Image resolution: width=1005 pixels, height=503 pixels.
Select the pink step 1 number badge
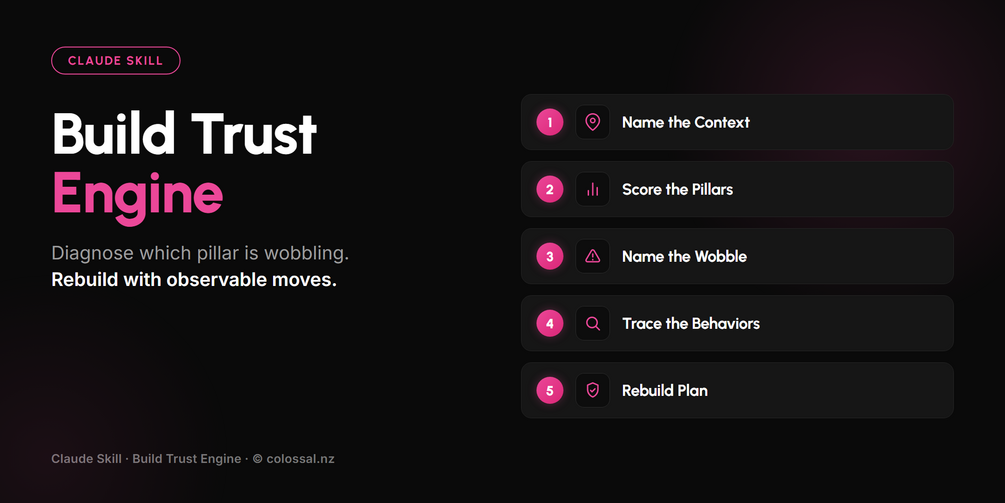tap(549, 122)
